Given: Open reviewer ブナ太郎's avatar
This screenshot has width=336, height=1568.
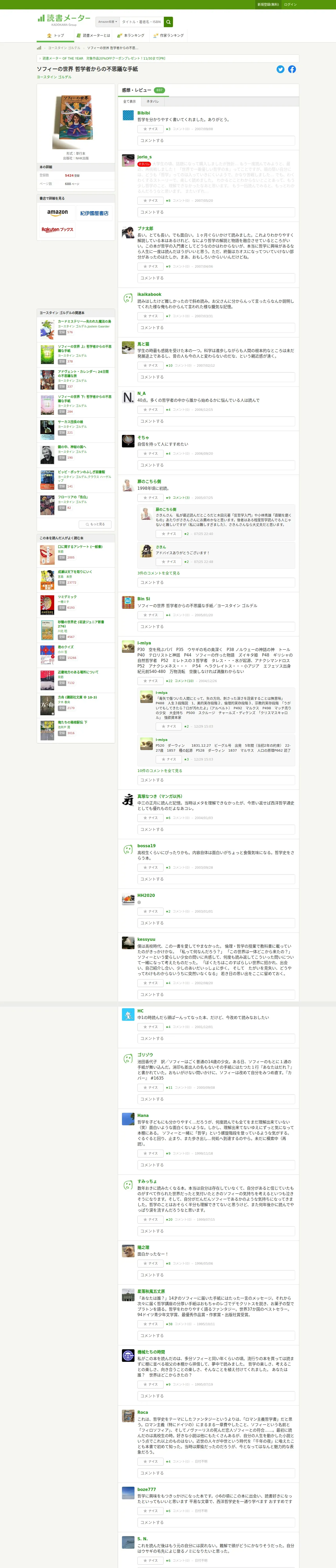Looking at the screenshot, I should coord(128,232).
